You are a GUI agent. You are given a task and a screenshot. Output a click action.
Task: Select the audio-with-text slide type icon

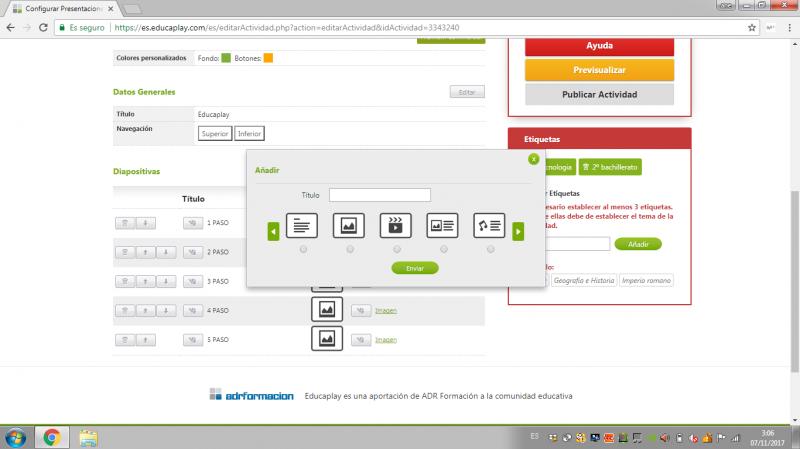(x=489, y=226)
